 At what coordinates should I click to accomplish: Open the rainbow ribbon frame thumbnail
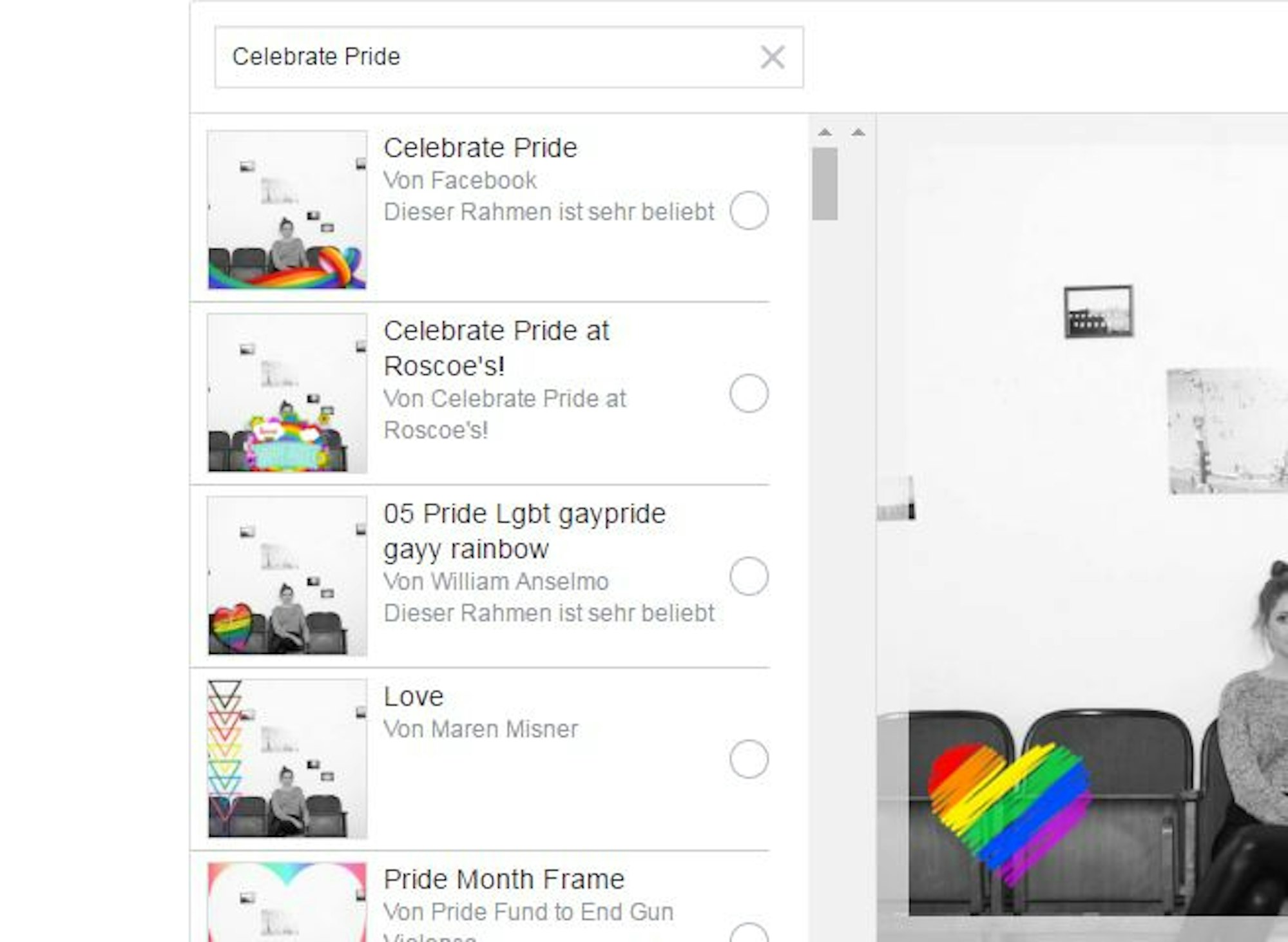287,210
